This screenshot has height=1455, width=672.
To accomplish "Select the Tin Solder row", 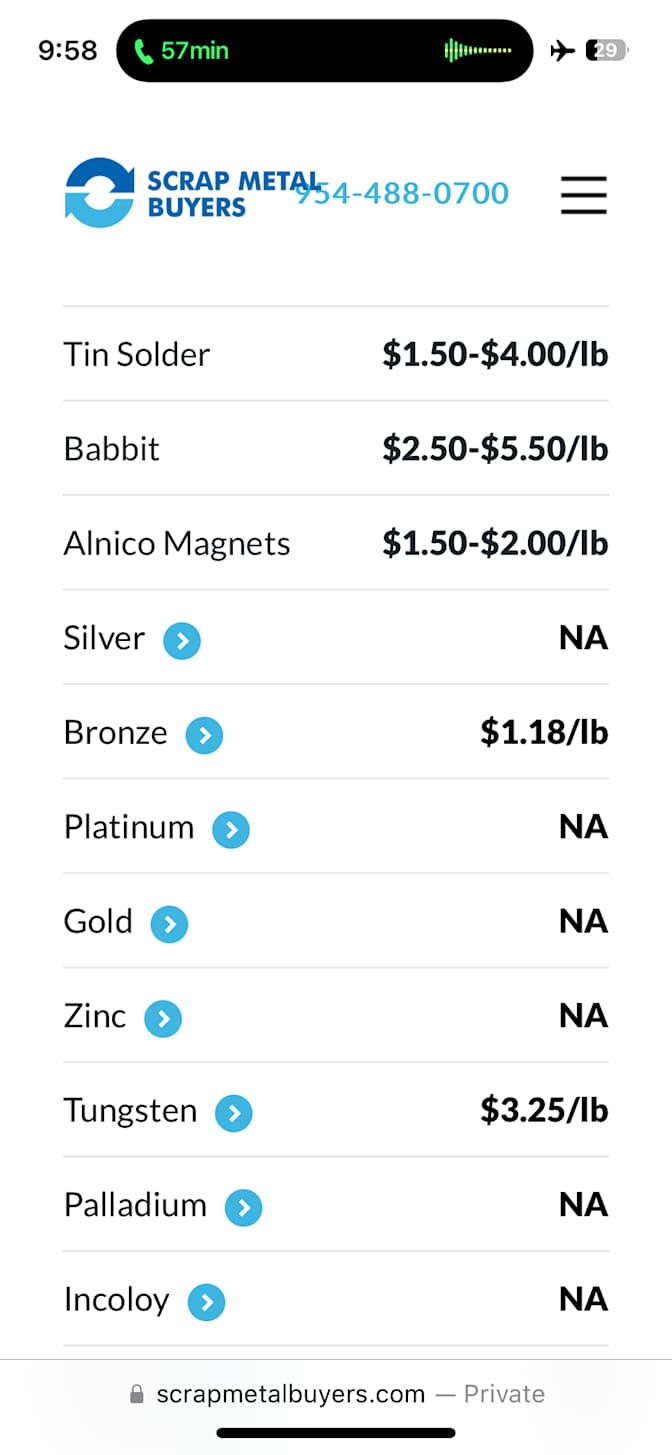I will click(x=336, y=354).
